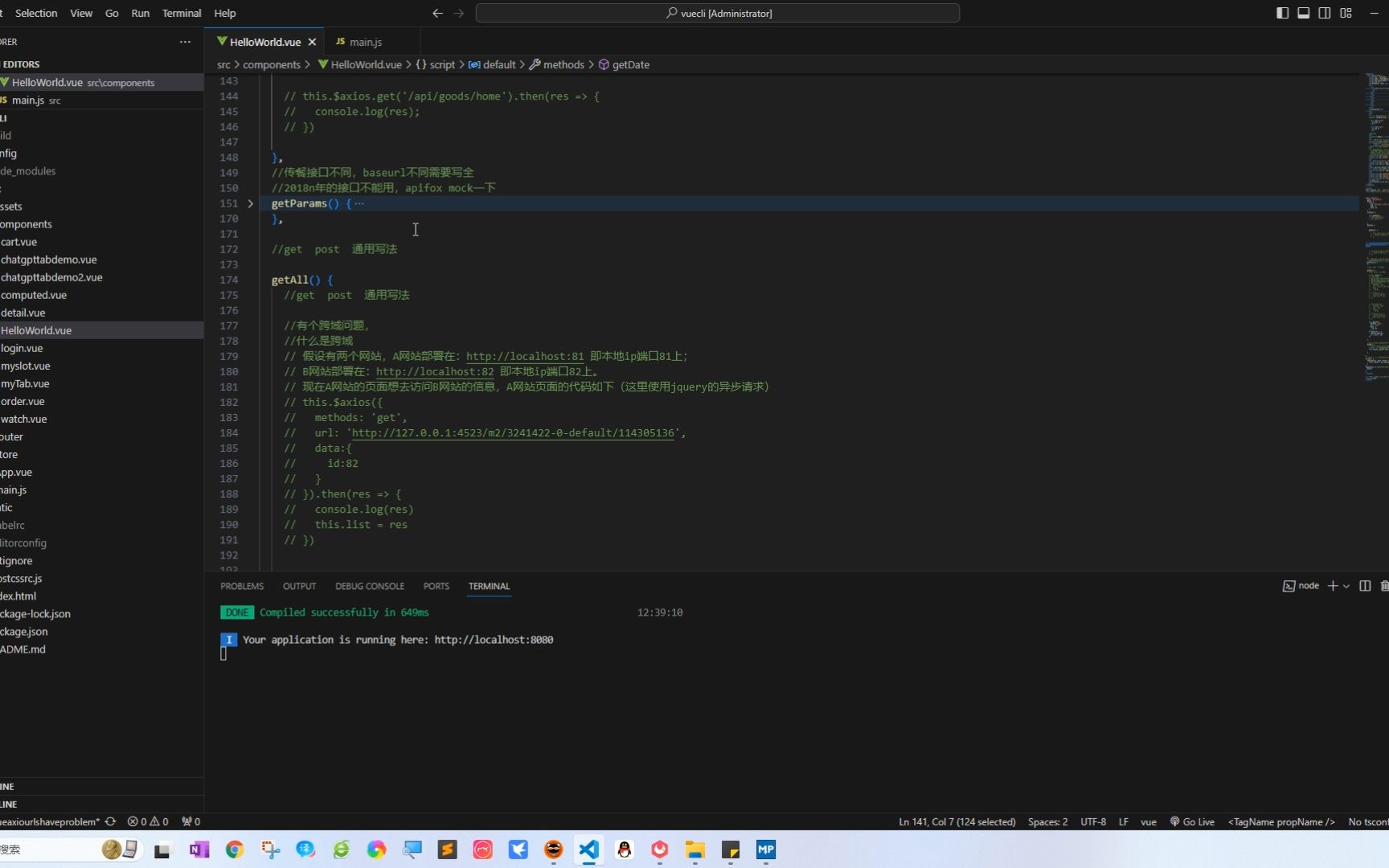Image resolution: width=1389 pixels, height=868 pixels.
Task: Switch to the main.js editor tab
Action: [366, 42]
